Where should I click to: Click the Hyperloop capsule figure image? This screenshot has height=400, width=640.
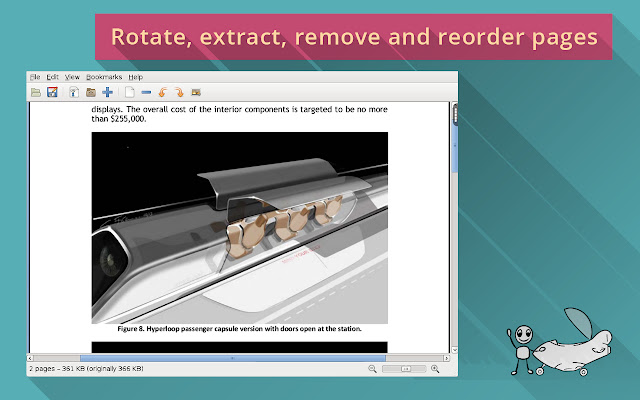pos(239,227)
